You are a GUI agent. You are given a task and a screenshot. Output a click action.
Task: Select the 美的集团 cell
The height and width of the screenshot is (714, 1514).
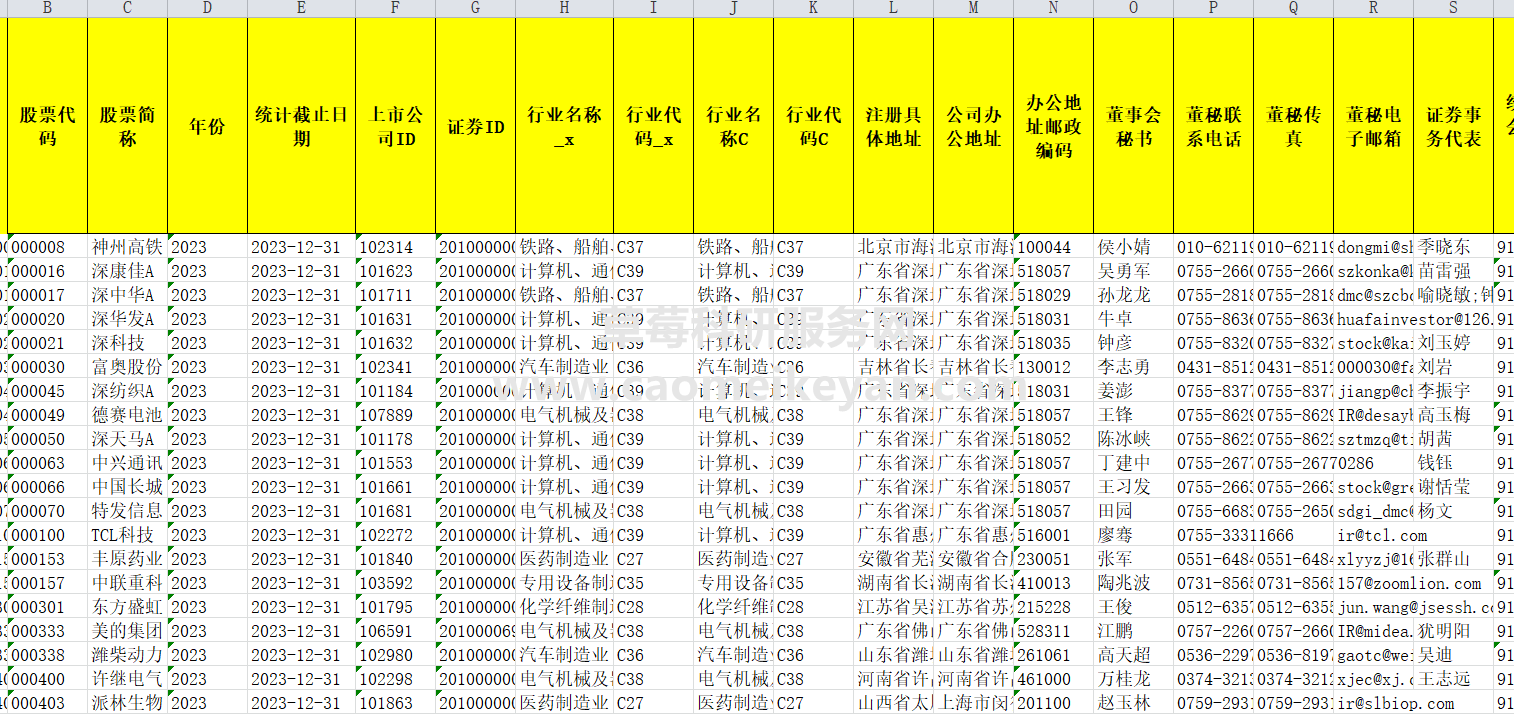pos(127,631)
